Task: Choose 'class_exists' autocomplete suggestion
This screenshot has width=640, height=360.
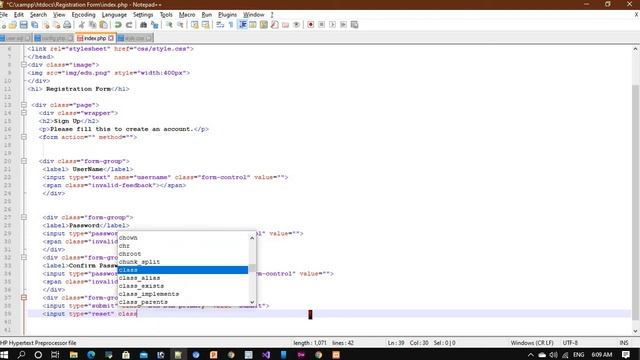Action: [x=182, y=286]
